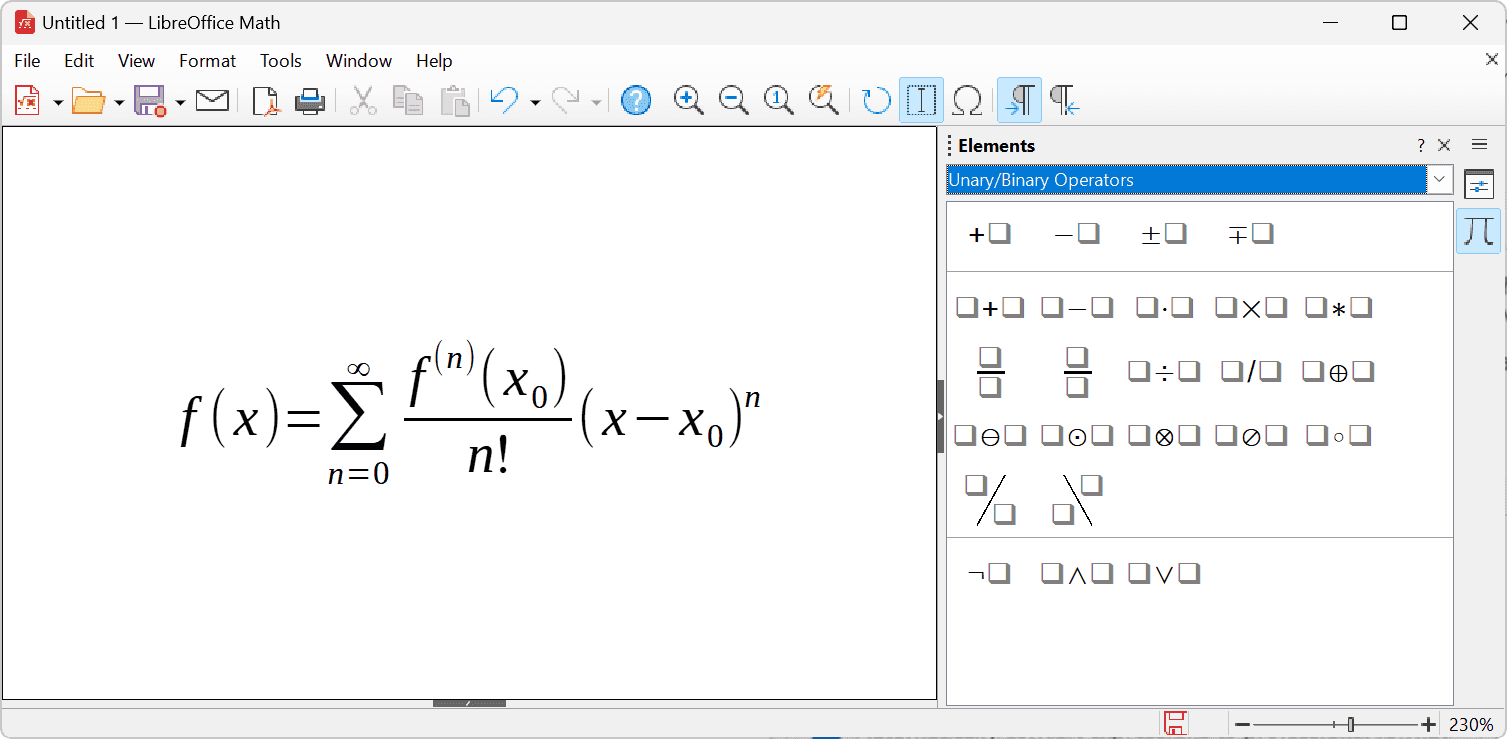Export directly as PDF
Viewport: 1507px width, 739px height.
click(266, 100)
